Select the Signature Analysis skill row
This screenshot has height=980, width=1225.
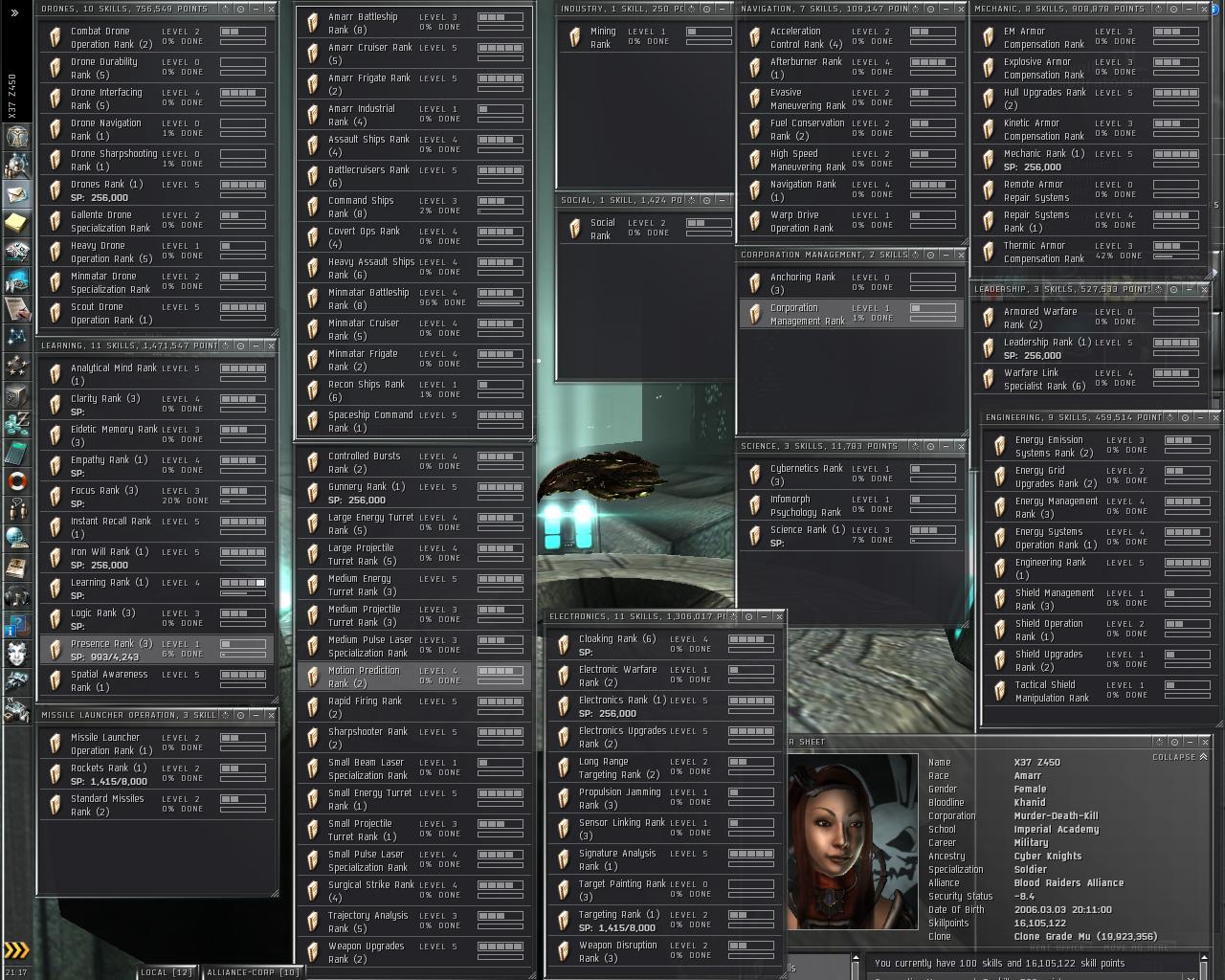(x=665, y=859)
